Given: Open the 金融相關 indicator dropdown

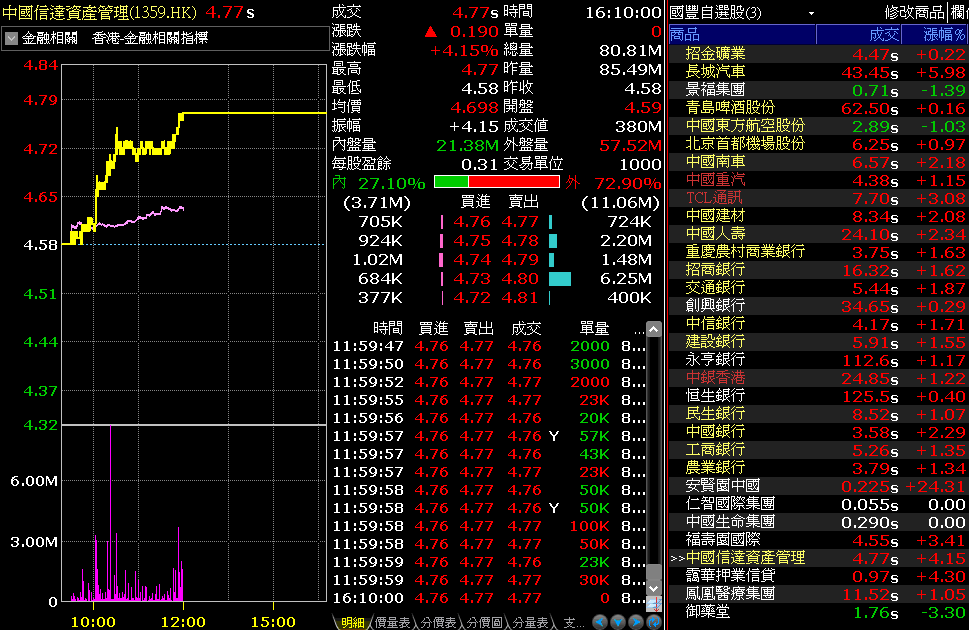Looking at the screenshot, I should 11,38.
